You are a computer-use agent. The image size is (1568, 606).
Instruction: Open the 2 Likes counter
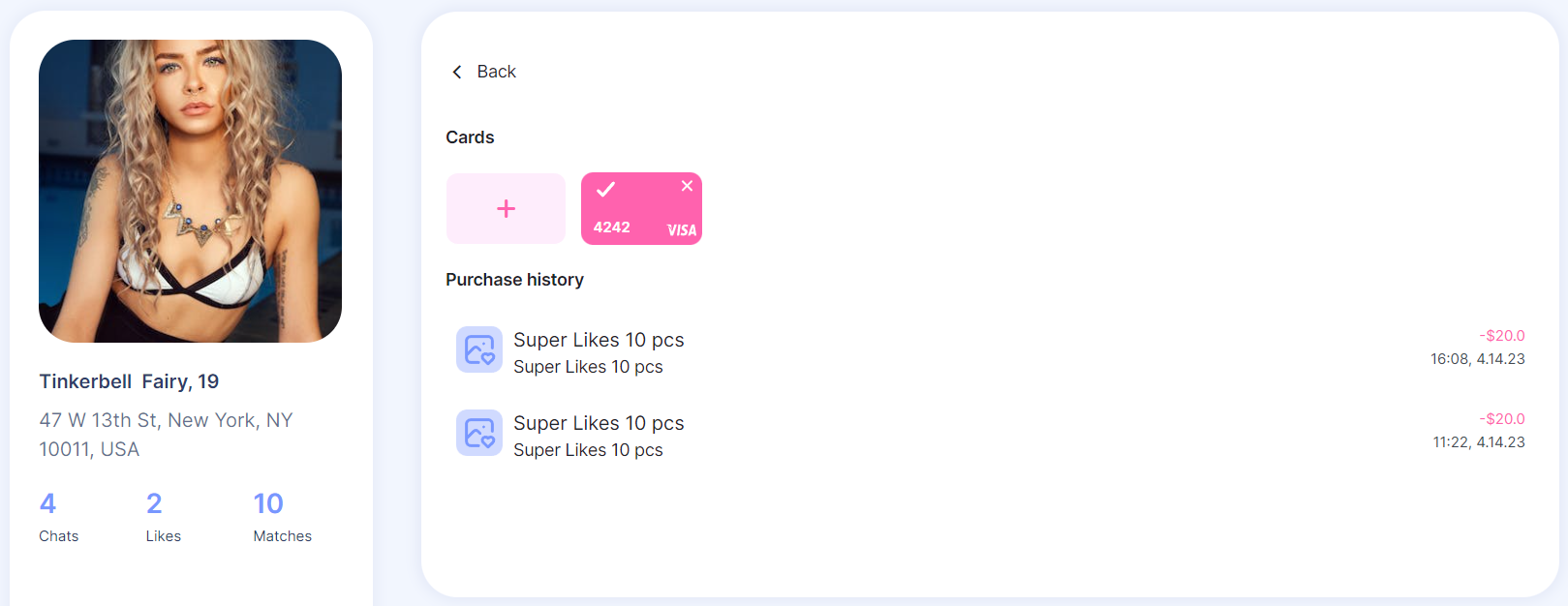point(164,517)
